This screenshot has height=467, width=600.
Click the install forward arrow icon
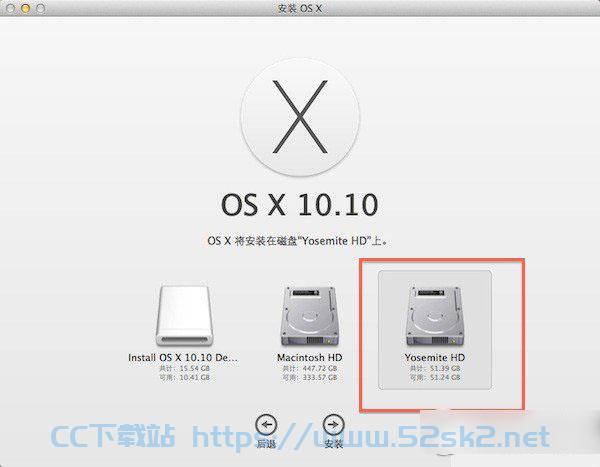click(333, 425)
